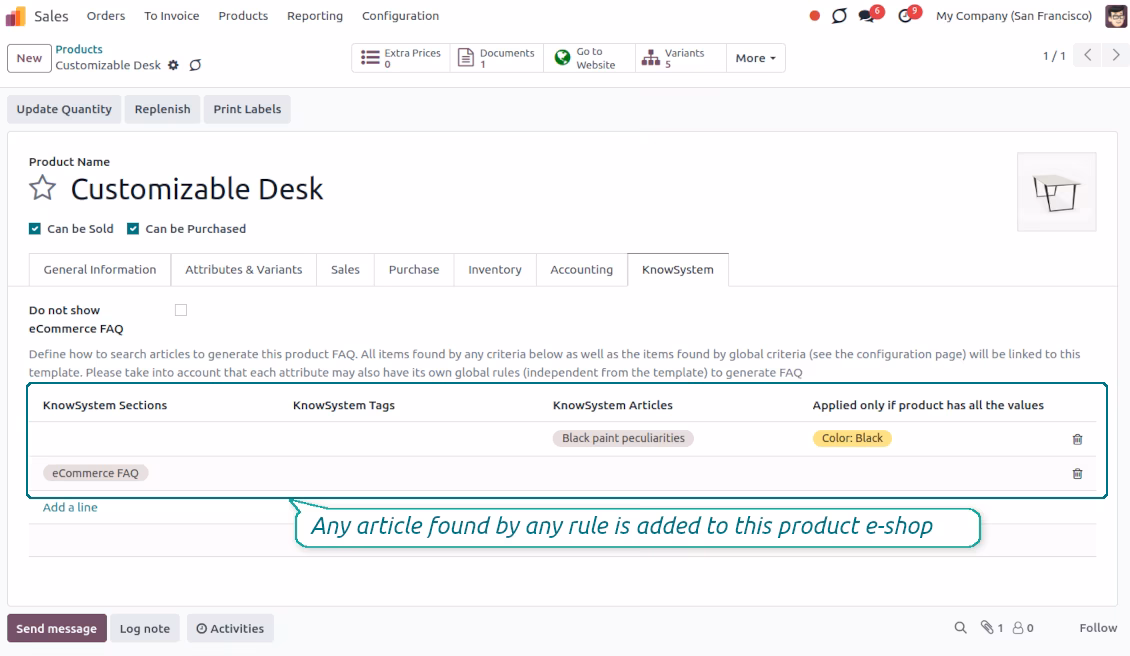Open Variants smart button
Viewport: 1130px width, 656px height.
point(680,58)
